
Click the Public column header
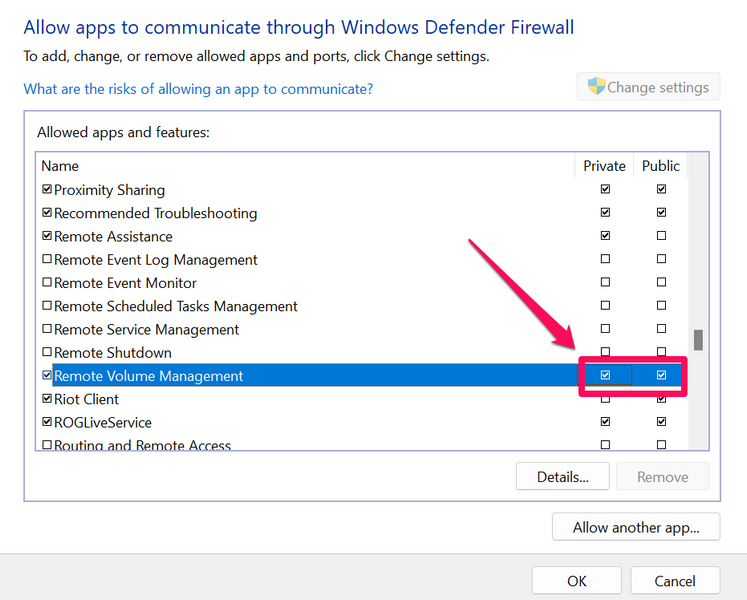tap(660, 166)
